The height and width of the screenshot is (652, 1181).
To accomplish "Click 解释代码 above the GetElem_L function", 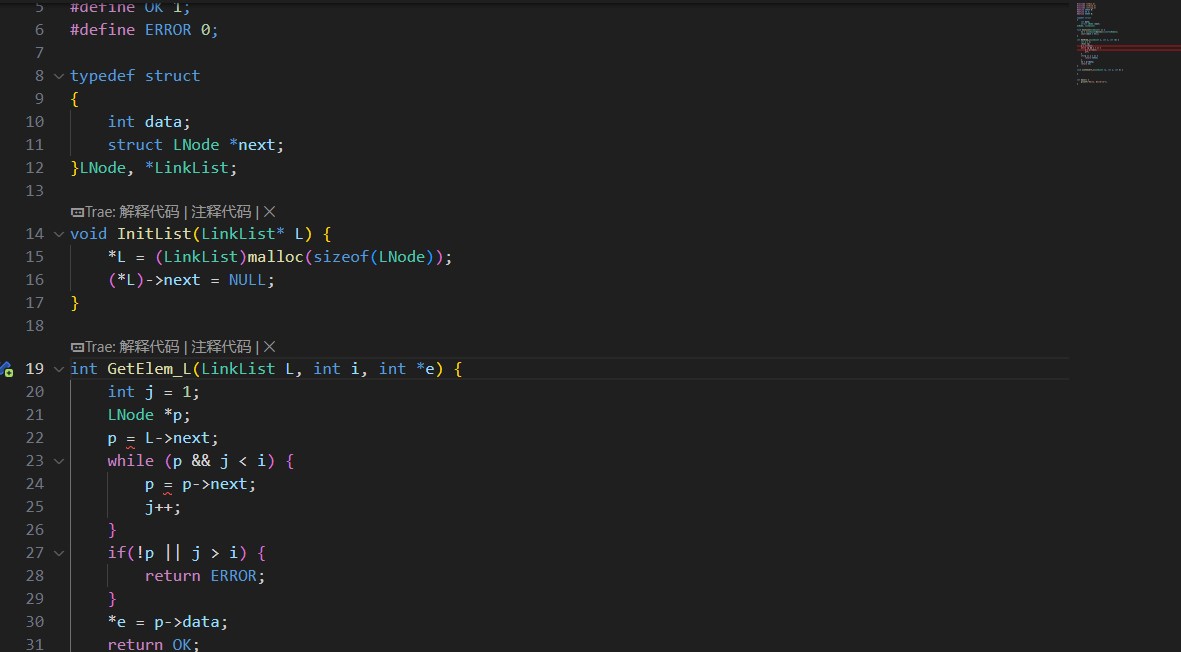I will [x=149, y=346].
